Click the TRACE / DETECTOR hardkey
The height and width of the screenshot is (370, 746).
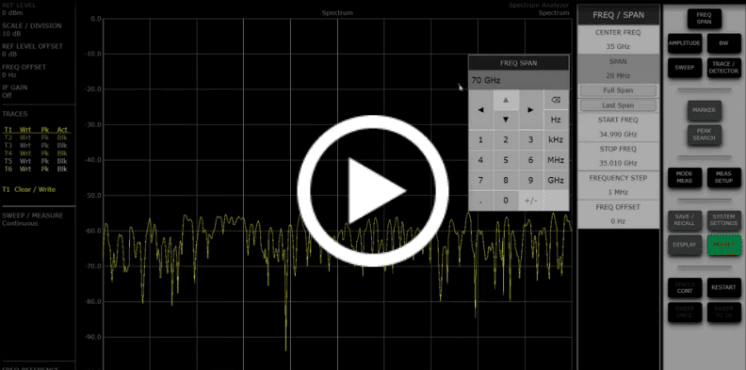(x=724, y=68)
